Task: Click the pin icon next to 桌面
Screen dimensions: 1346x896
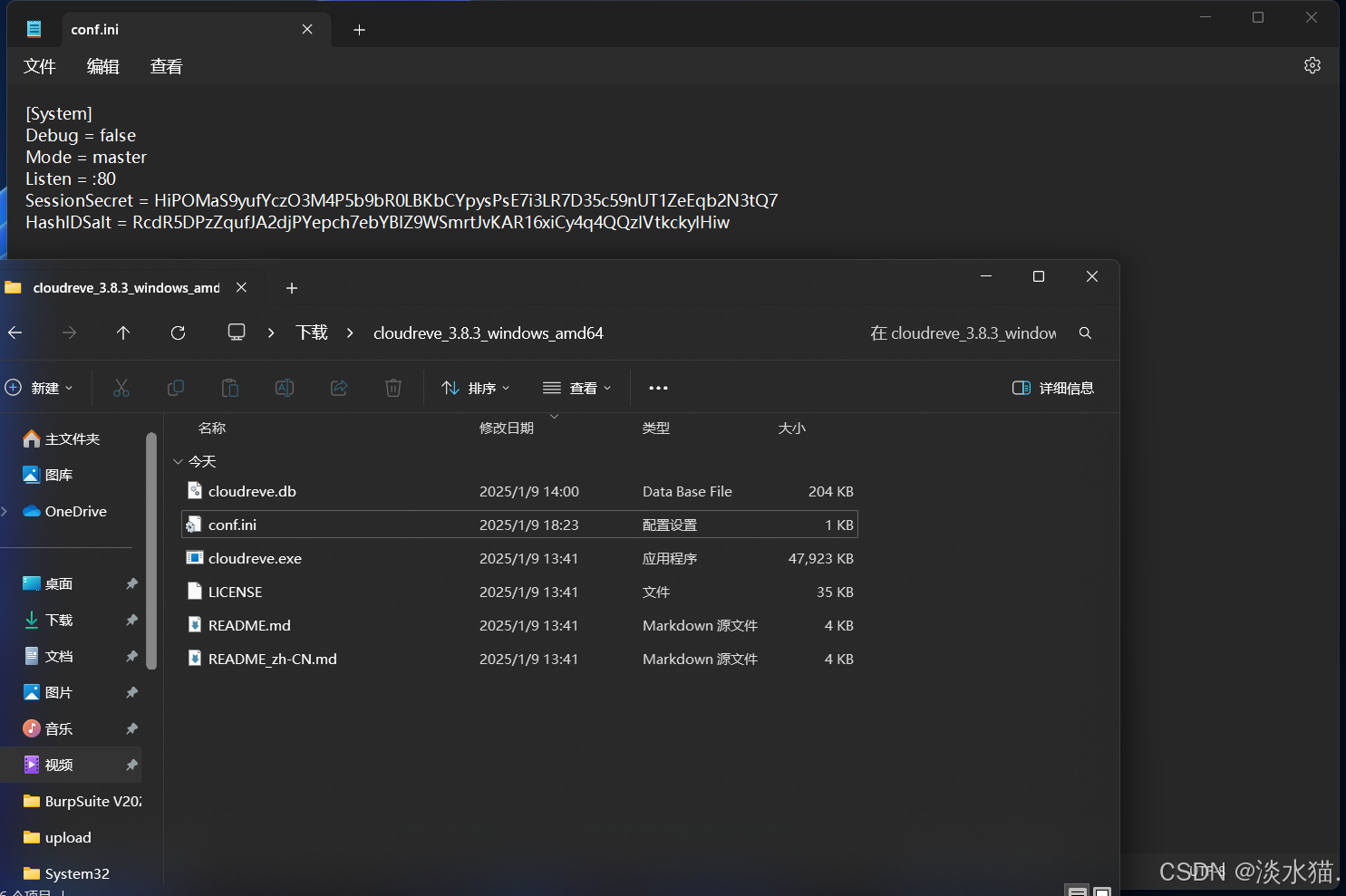Action: (x=131, y=583)
